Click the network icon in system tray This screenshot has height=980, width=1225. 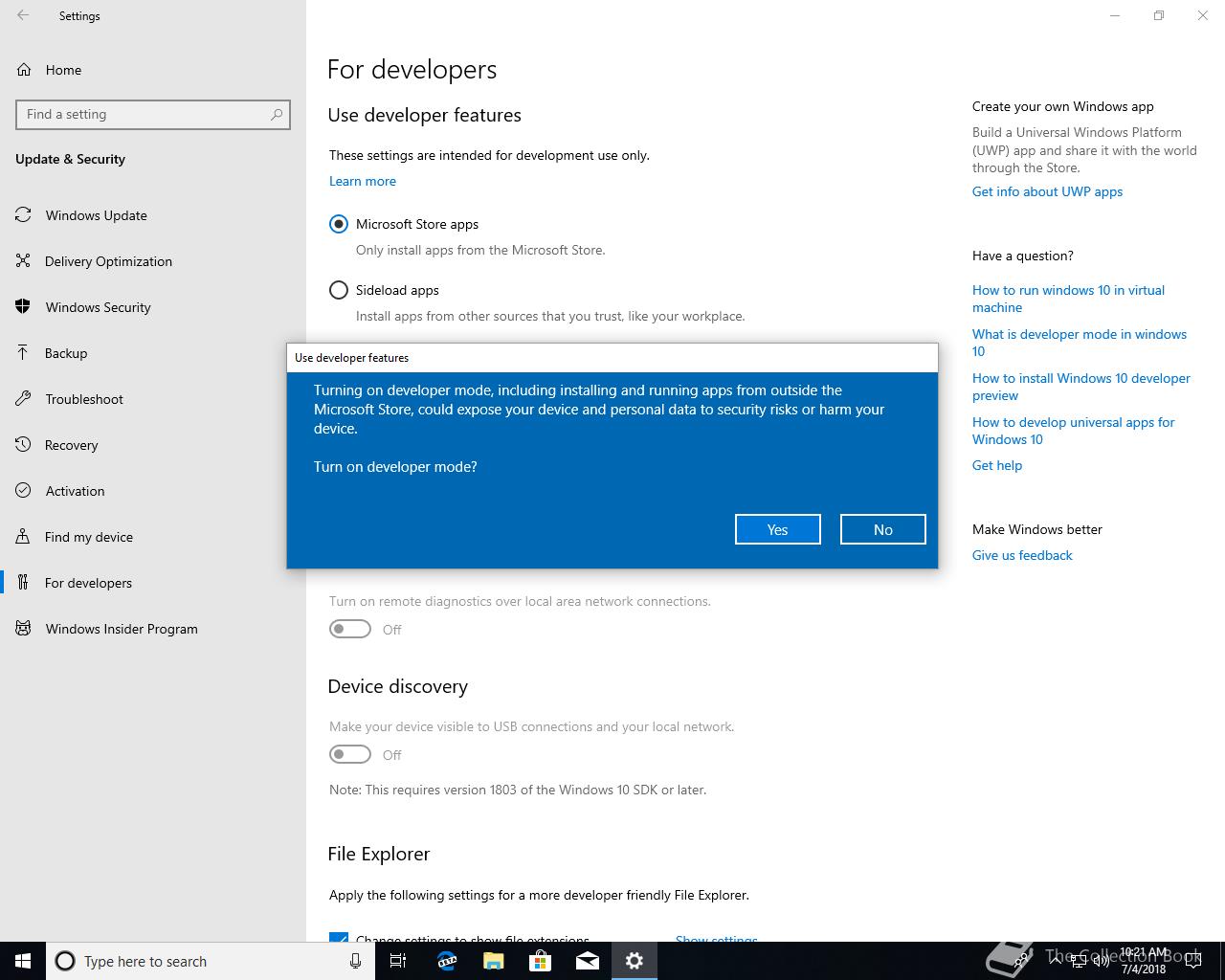click(1079, 961)
